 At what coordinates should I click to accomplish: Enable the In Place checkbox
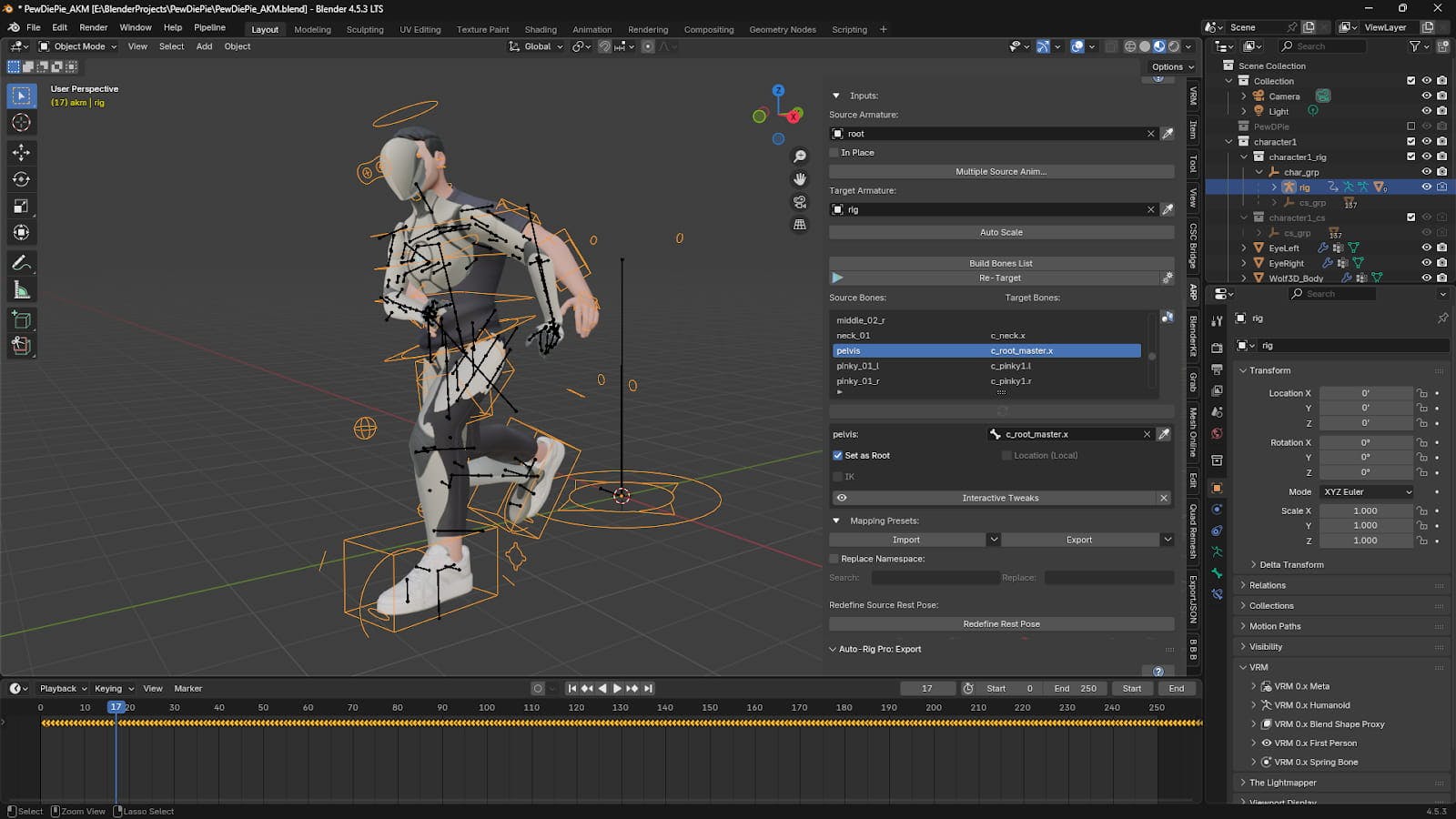coord(834,153)
